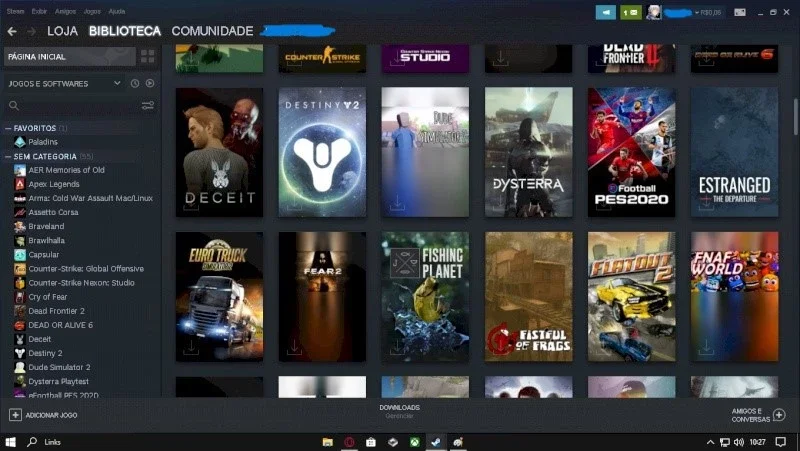This screenshot has height=451, width=800.
Task: Toggle the collections grid view icon
Action: coord(147,56)
